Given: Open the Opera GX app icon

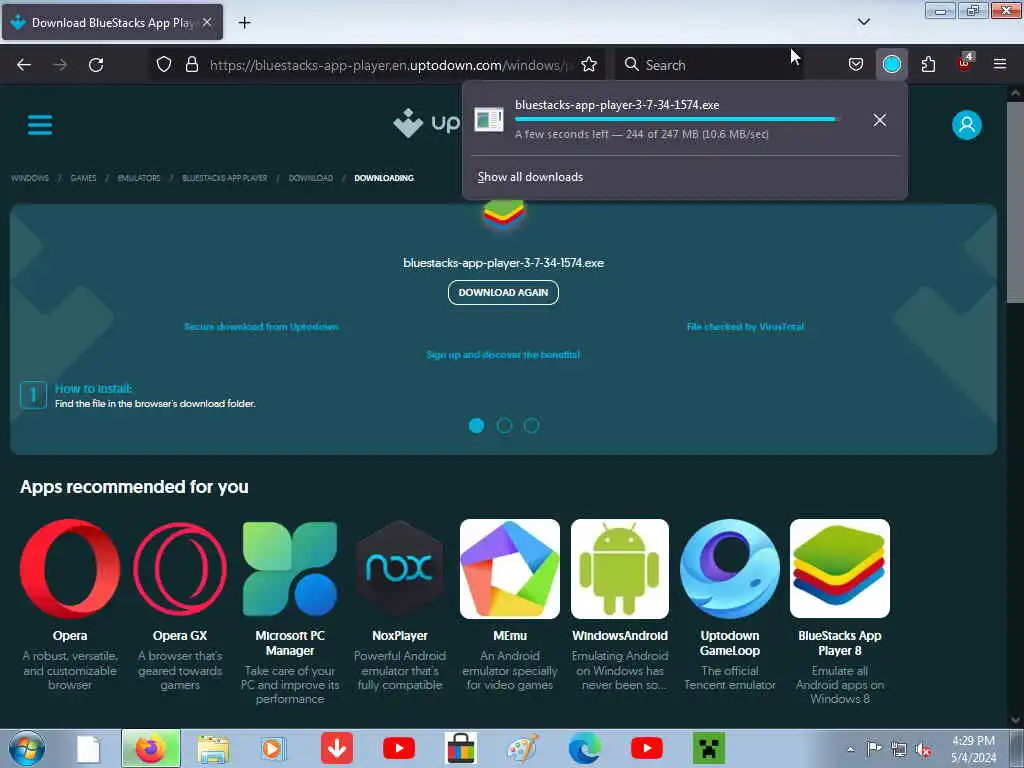Looking at the screenshot, I should coord(180,569).
